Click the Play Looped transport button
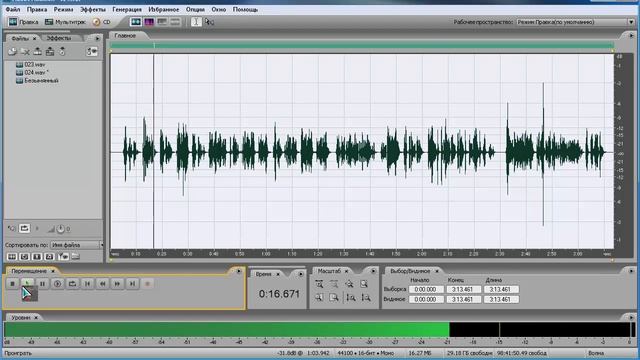 coord(73,283)
